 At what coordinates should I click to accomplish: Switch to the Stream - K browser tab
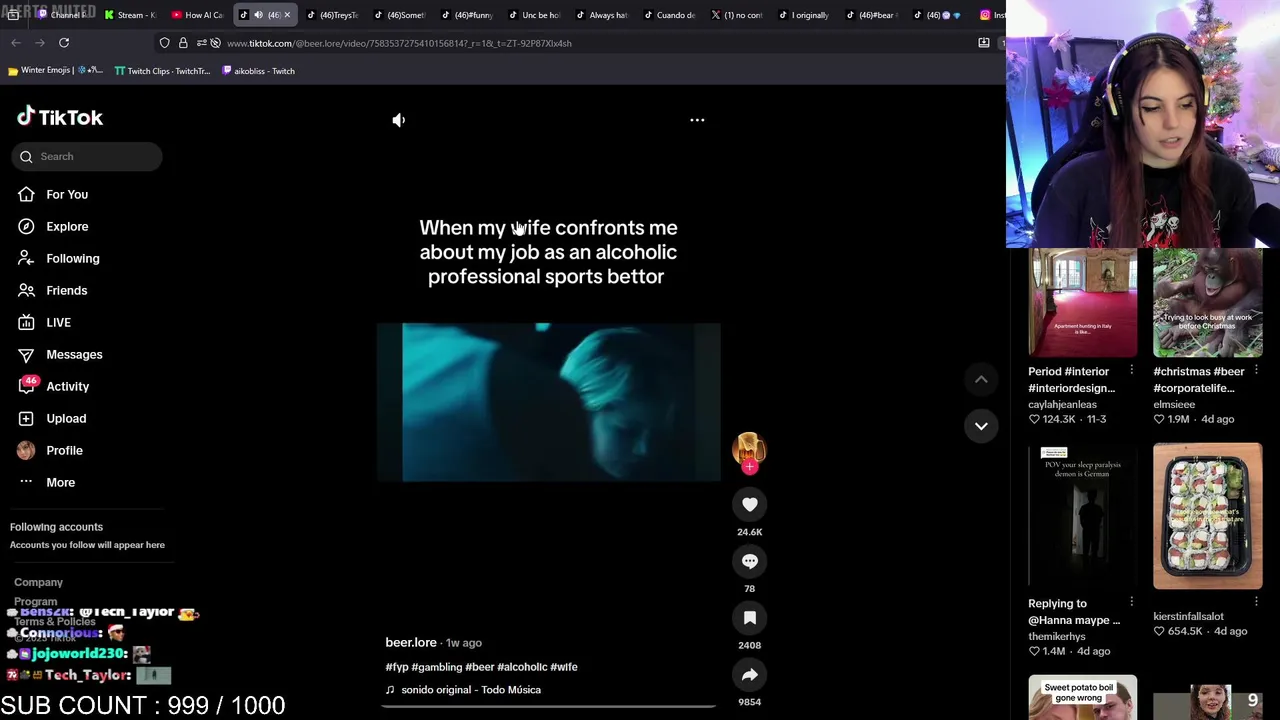pos(130,15)
